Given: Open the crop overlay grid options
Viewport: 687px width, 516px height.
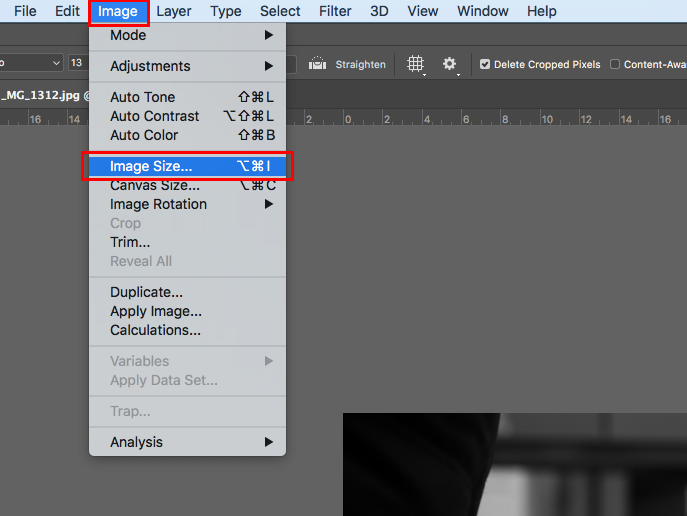Looking at the screenshot, I should (415, 64).
